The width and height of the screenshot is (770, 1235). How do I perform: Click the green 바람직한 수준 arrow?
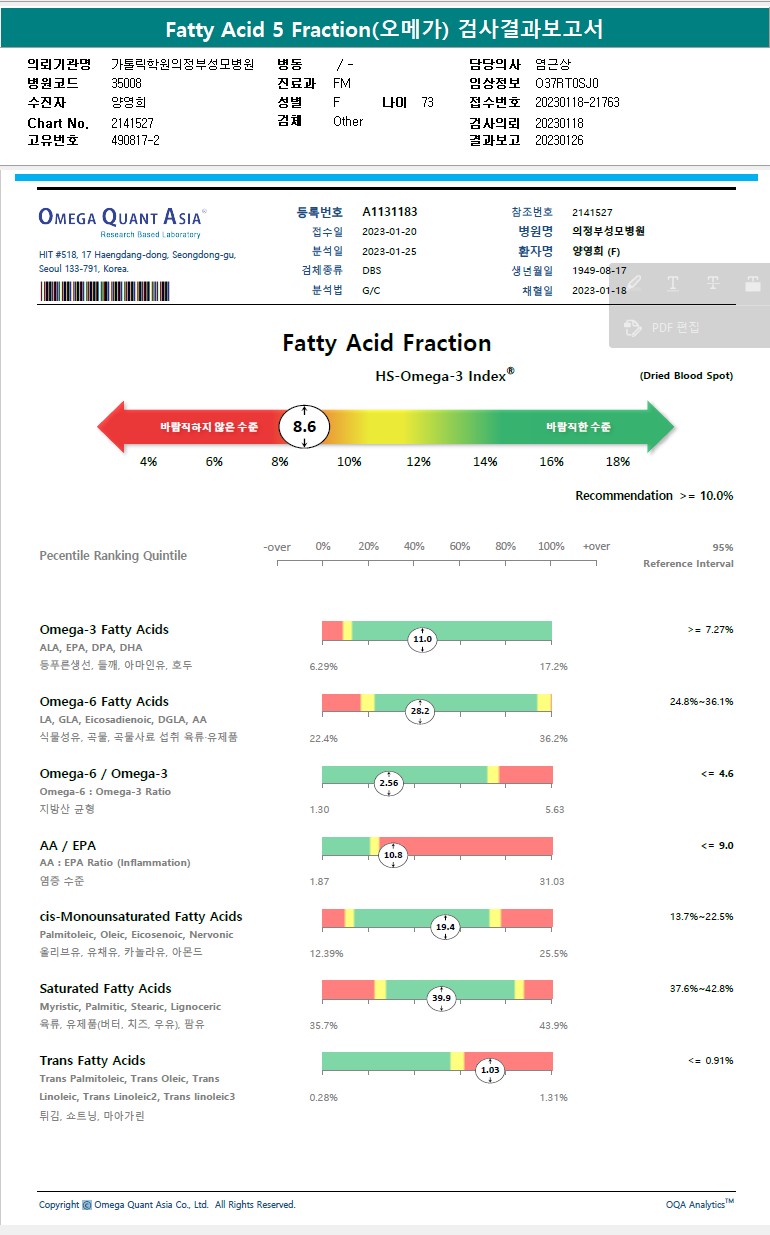tap(590, 427)
